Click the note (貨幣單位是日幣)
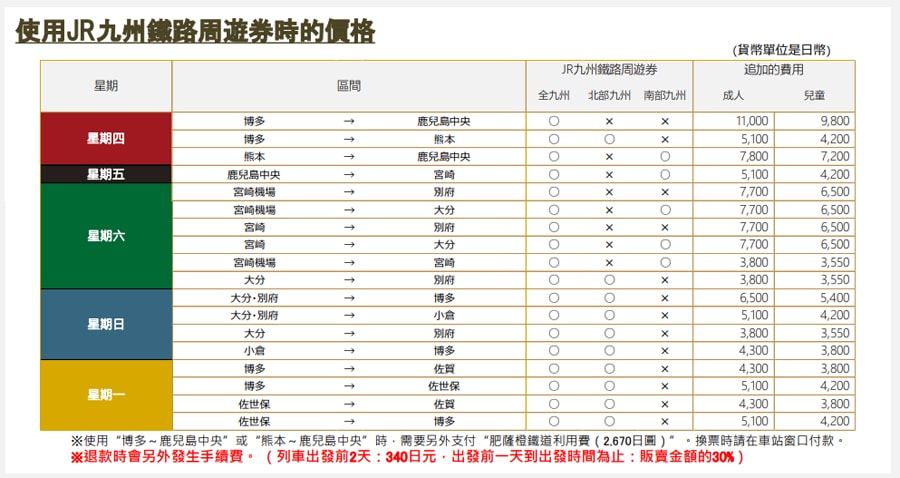900x478 pixels. coord(781,50)
